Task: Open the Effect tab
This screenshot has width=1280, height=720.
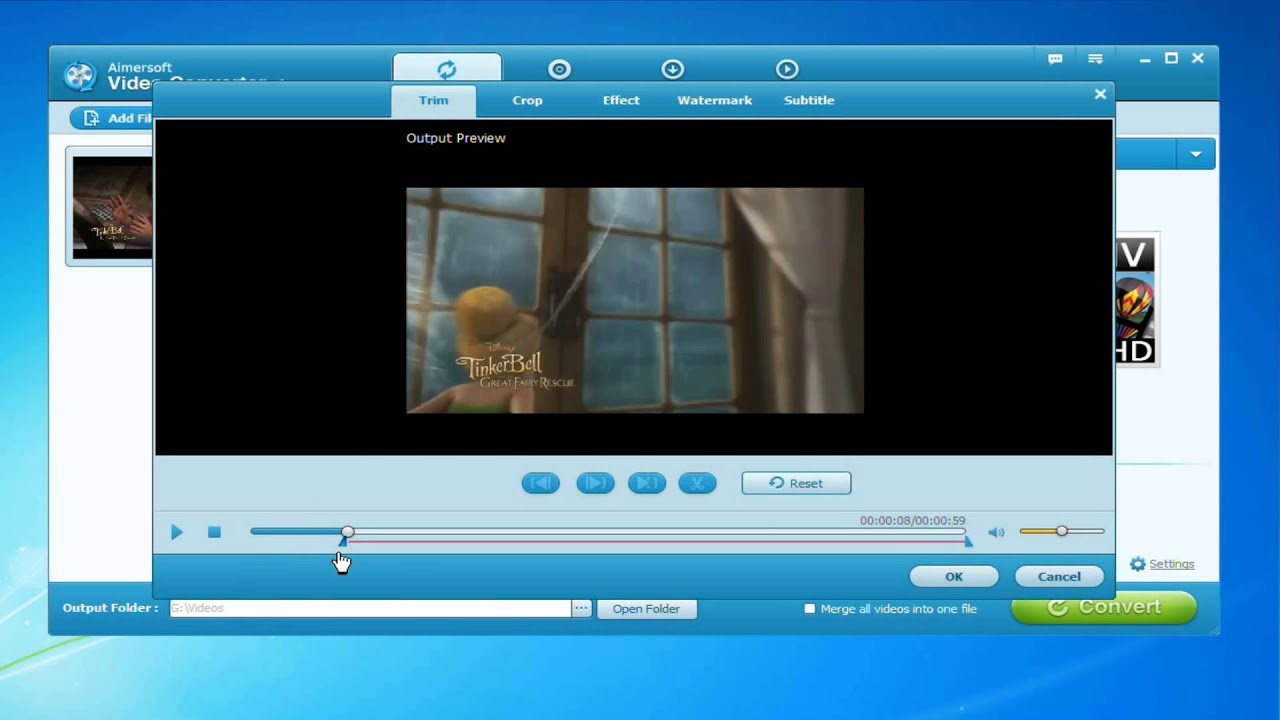Action: [x=621, y=100]
